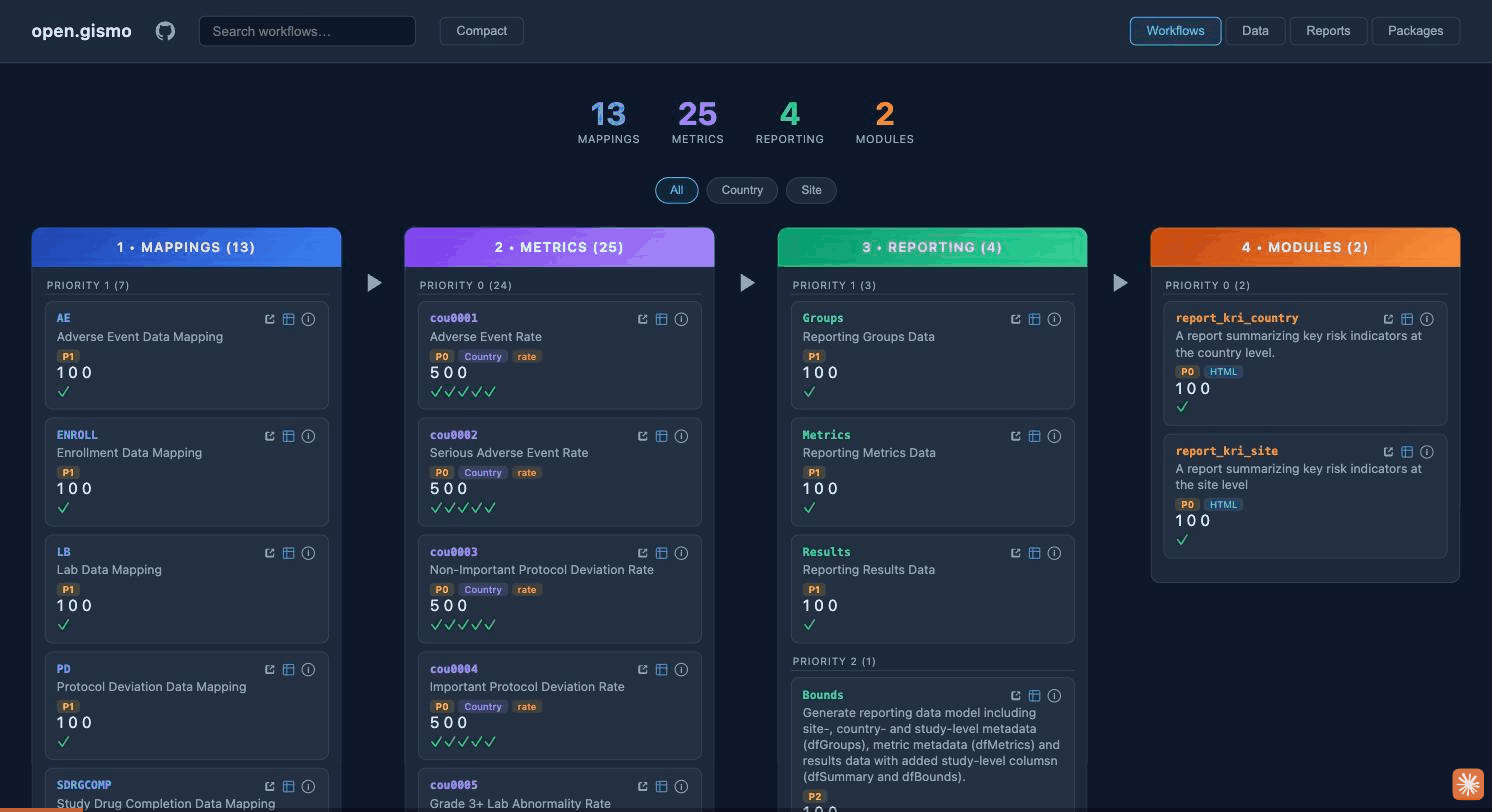Click rate tag on cou0004 card
The image size is (1492, 812).
click(527, 707)
